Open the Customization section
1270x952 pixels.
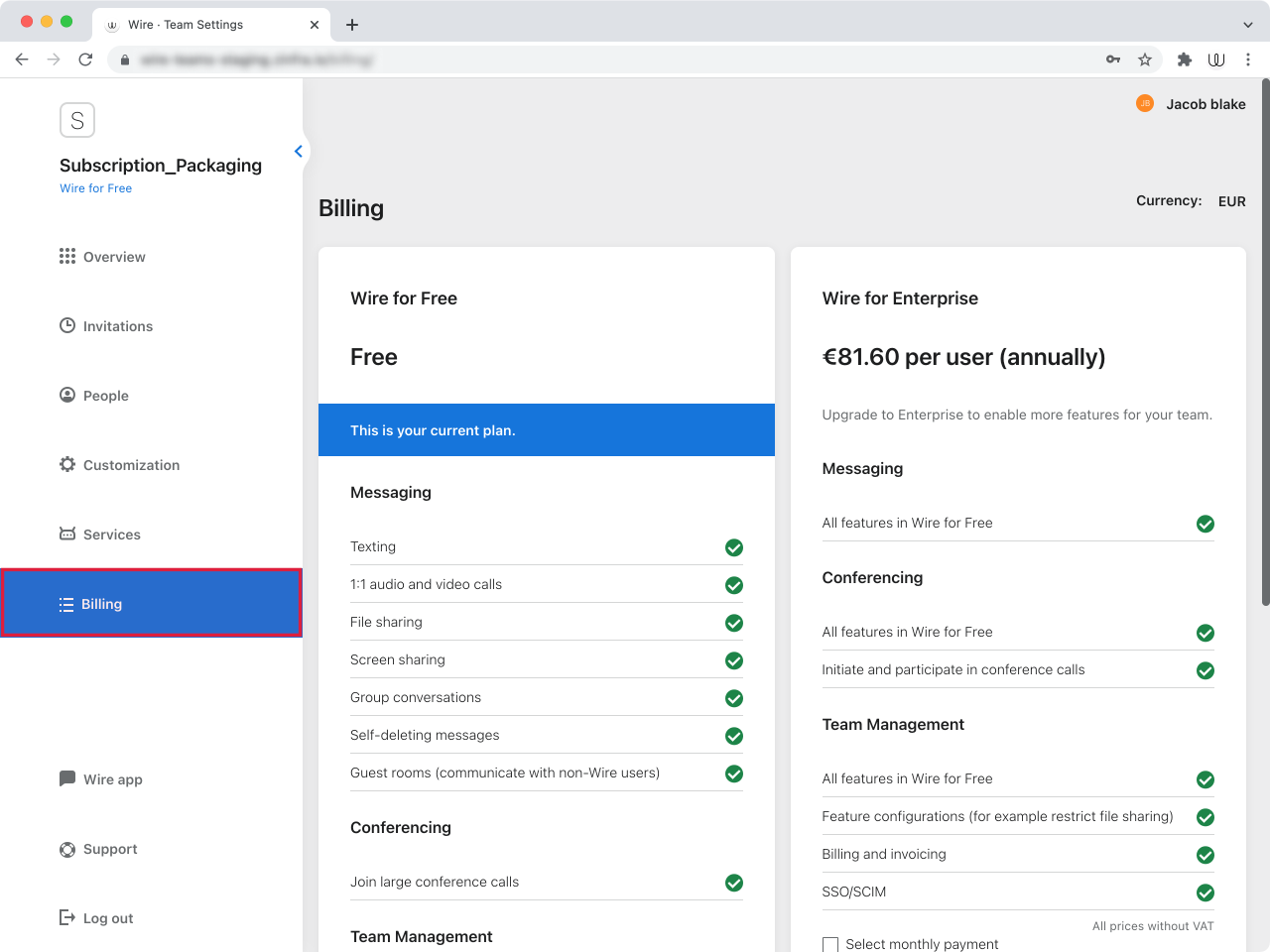point(119,465)
